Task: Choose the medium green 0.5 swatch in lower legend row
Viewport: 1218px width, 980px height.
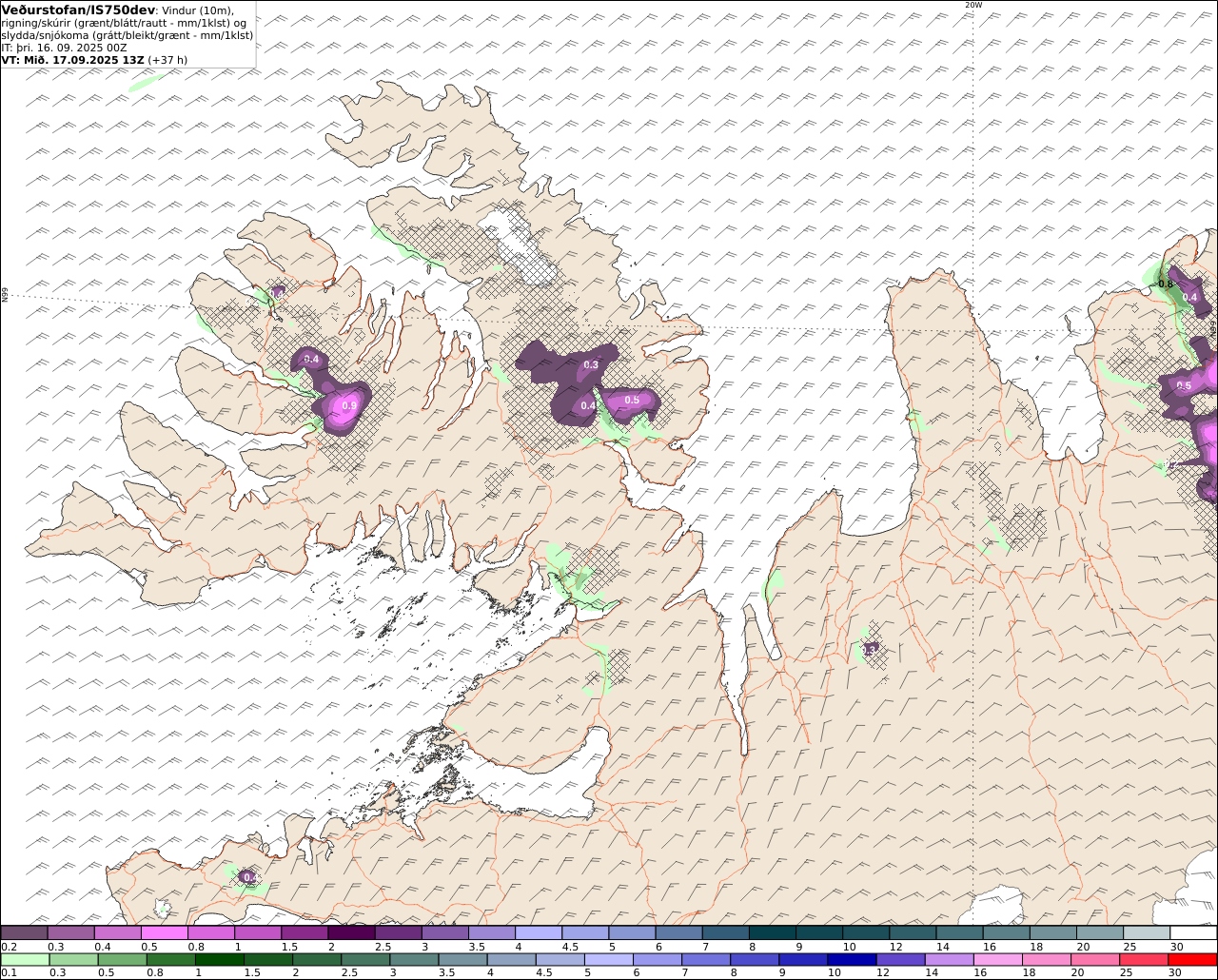Action: (x=123, y=959)
